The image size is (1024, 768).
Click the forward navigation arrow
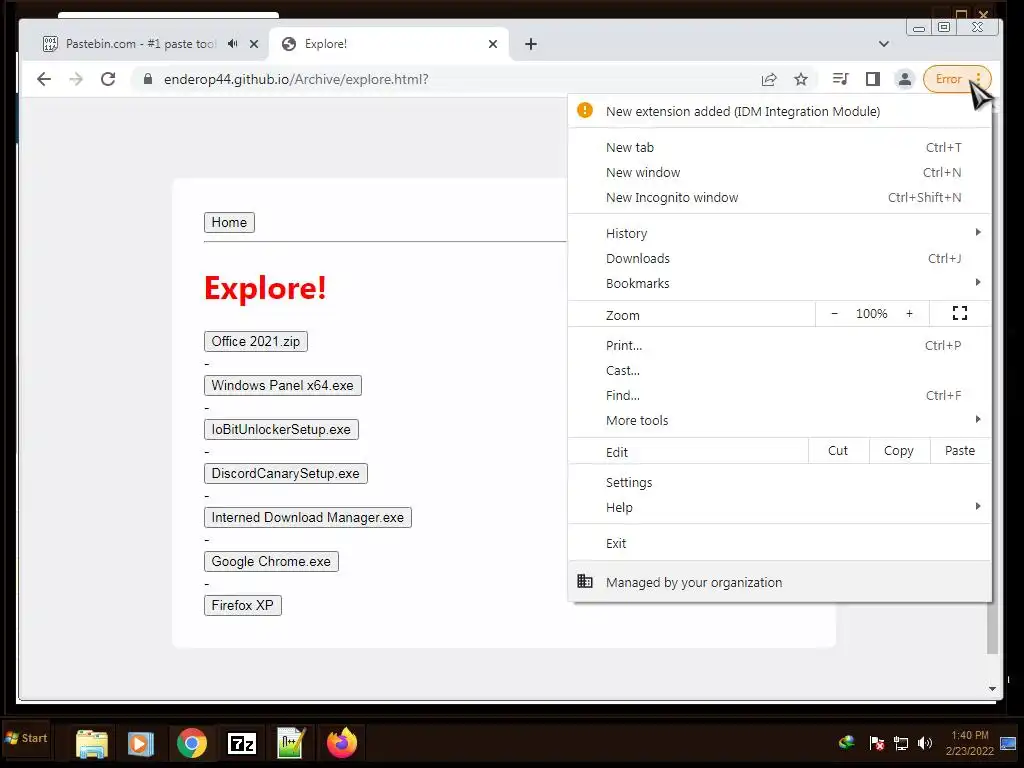[x=76, y=80]
